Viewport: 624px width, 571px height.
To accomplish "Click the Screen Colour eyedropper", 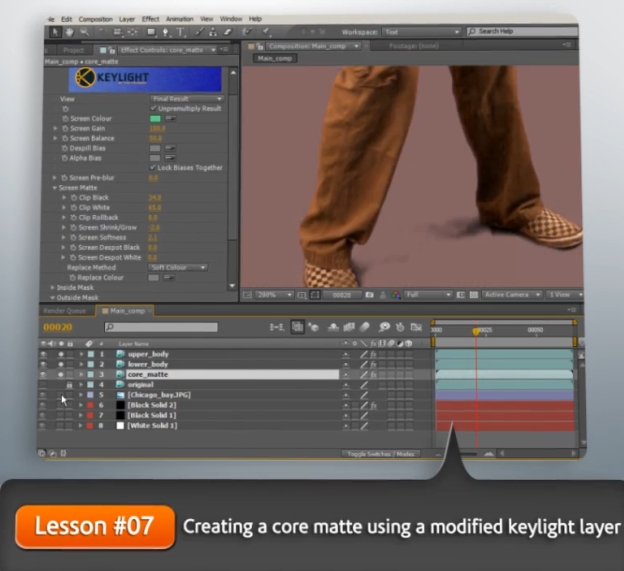I will point(171,119).
